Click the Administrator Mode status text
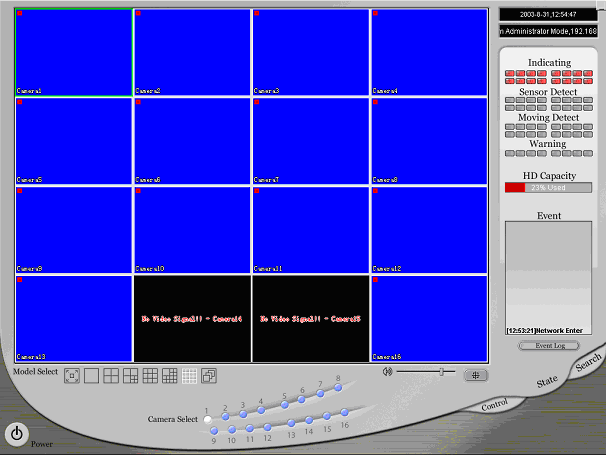606x455 pixels. (548, 31)
